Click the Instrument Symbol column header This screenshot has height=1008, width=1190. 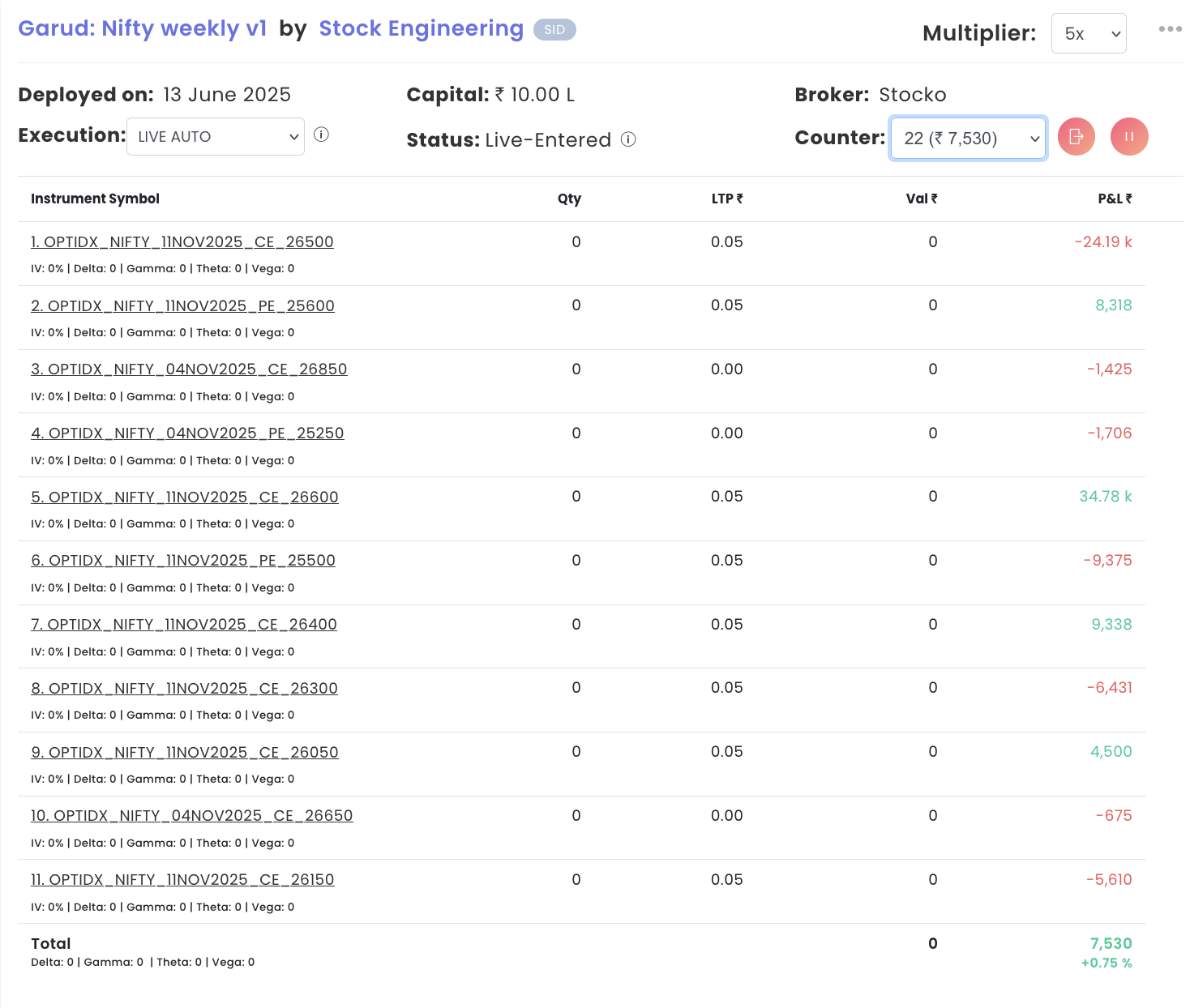click(x=95, y=199)
